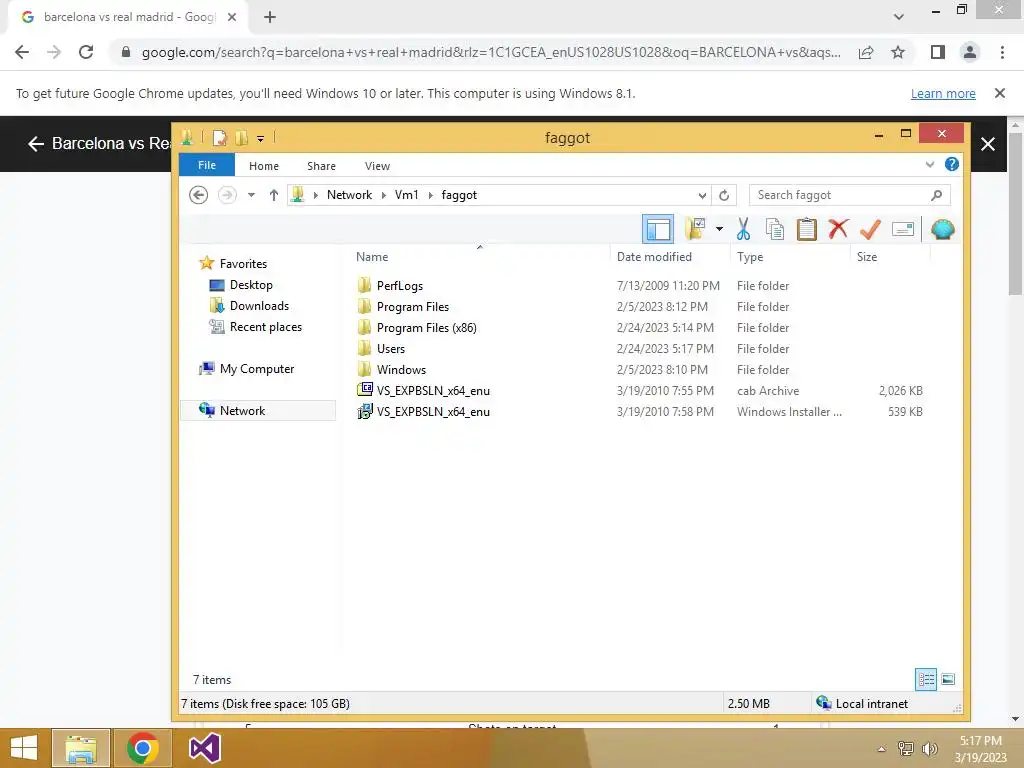Select the Program Files (x86) folder
Image resolution: width=1024 pixels, height=768 pixels.
pos(417,327)
